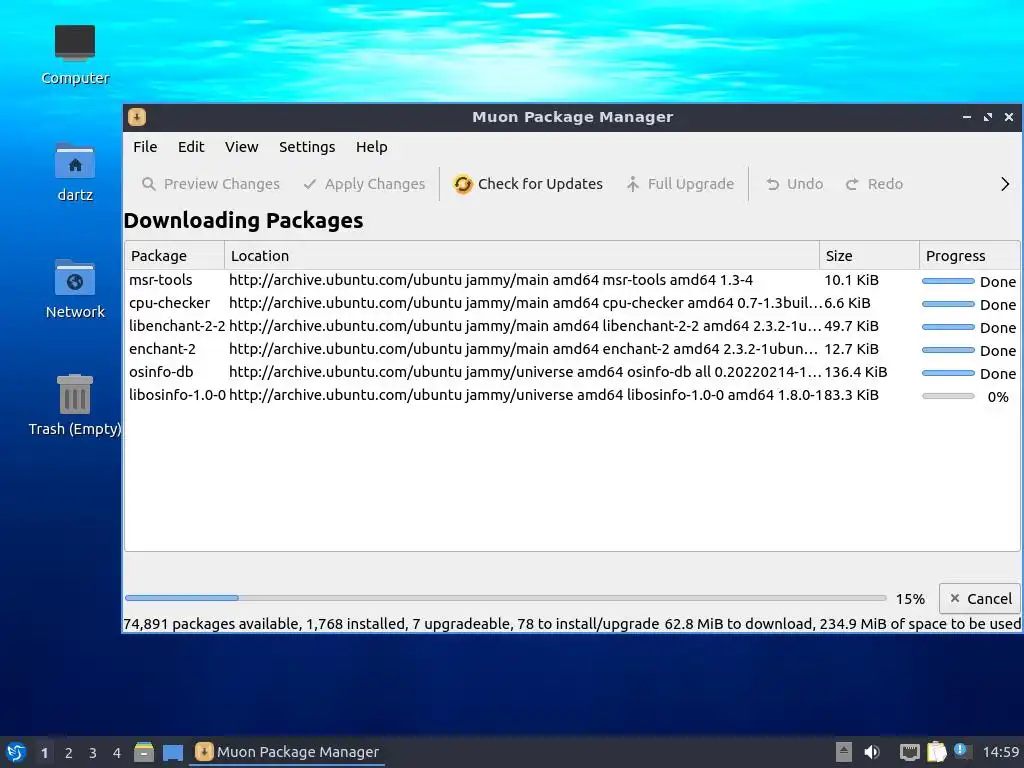Switch to workspace 4
Screen dimensions: 1024x768
[117, 753]
